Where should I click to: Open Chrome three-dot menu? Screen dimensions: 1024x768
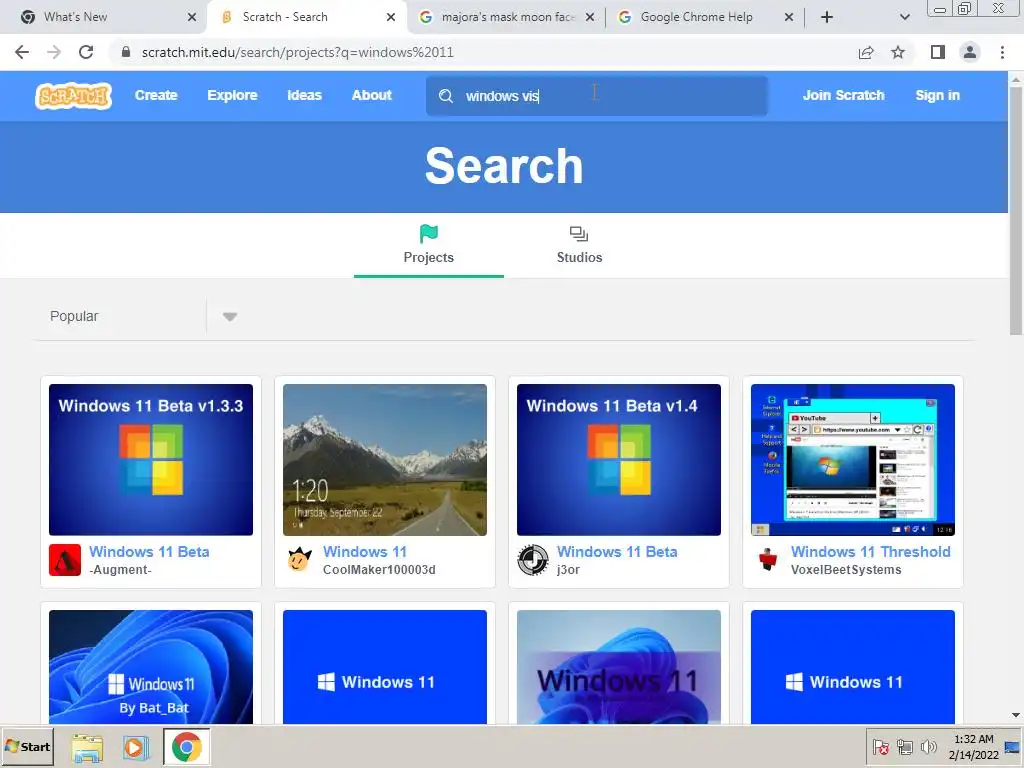point(1002,52)
